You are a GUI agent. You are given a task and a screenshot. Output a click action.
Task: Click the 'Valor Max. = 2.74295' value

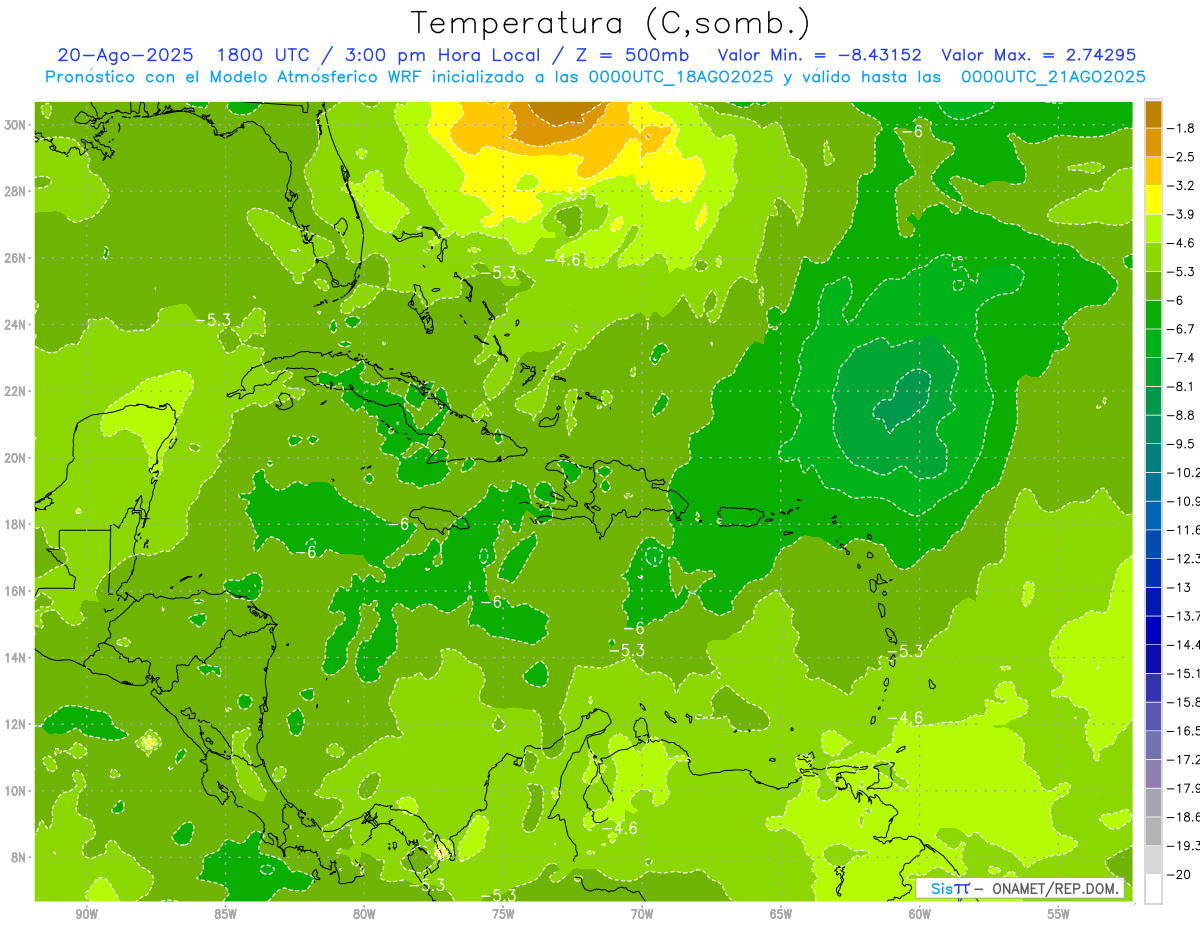tap(1039, 55)
